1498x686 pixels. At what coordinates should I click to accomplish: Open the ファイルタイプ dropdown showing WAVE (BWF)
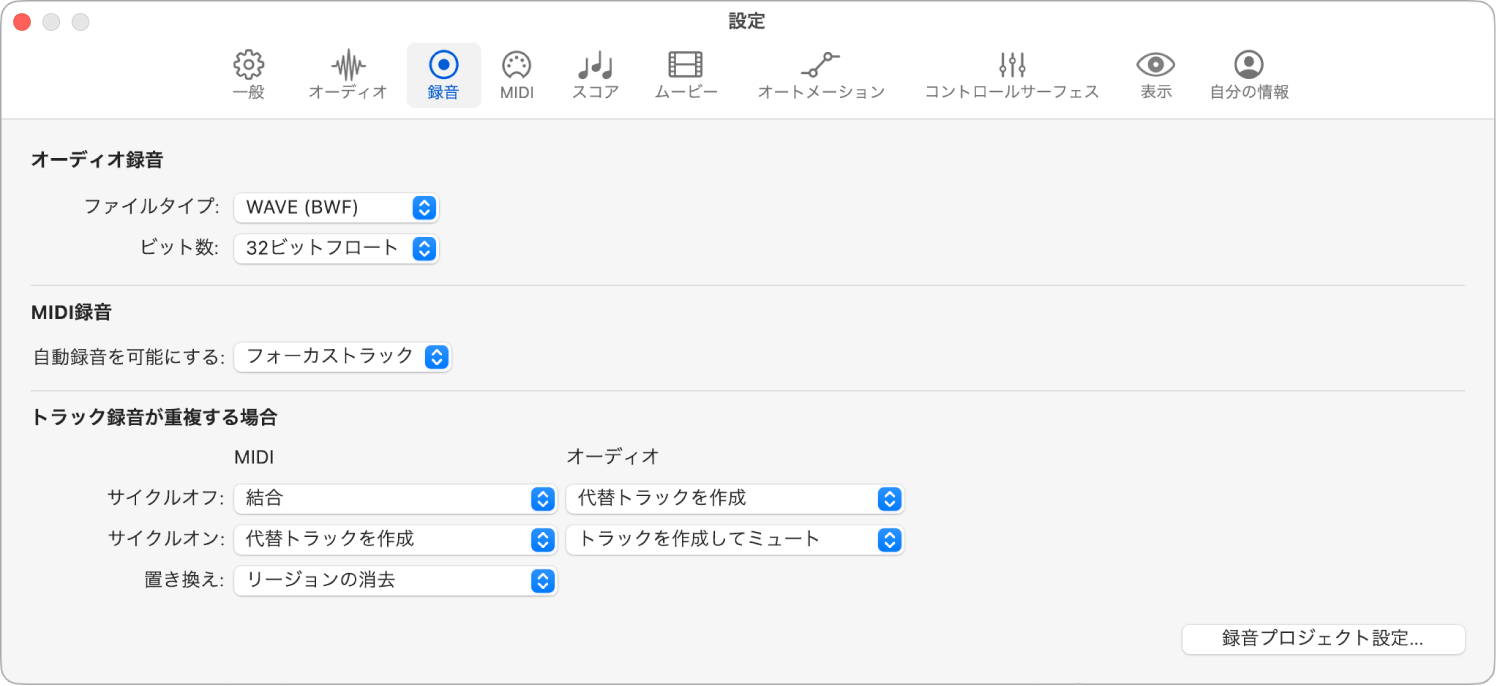pos(337,207)
